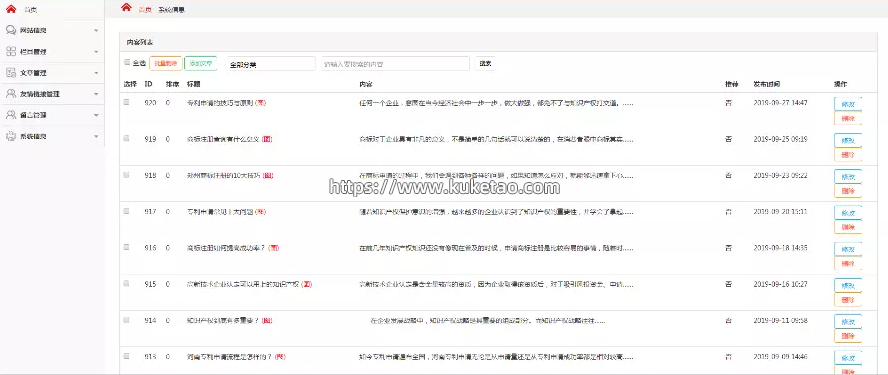Open the 全部分类 category dropdown
Screen dimensions: 888x375
[x=269, y=64]
